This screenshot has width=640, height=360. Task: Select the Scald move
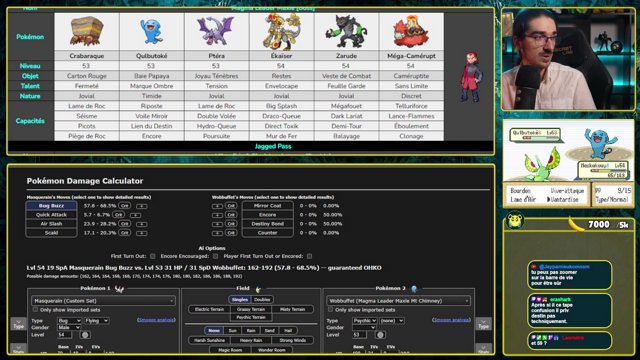(51, 233)
